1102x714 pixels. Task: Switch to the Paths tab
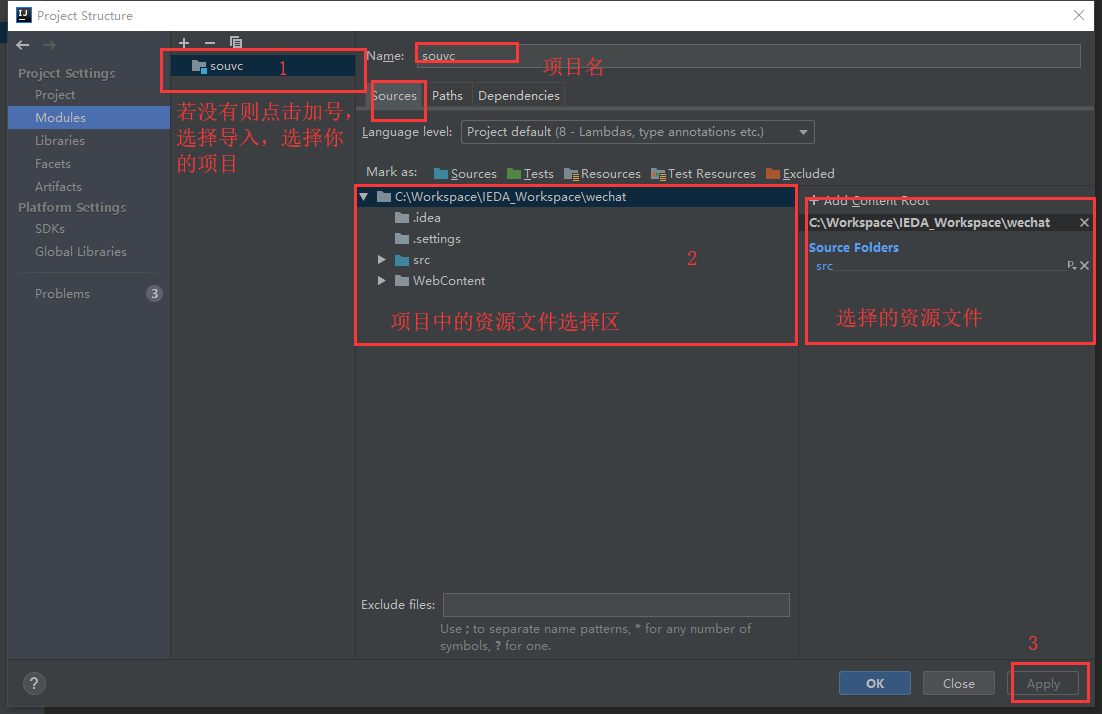(x=447, y=96)
